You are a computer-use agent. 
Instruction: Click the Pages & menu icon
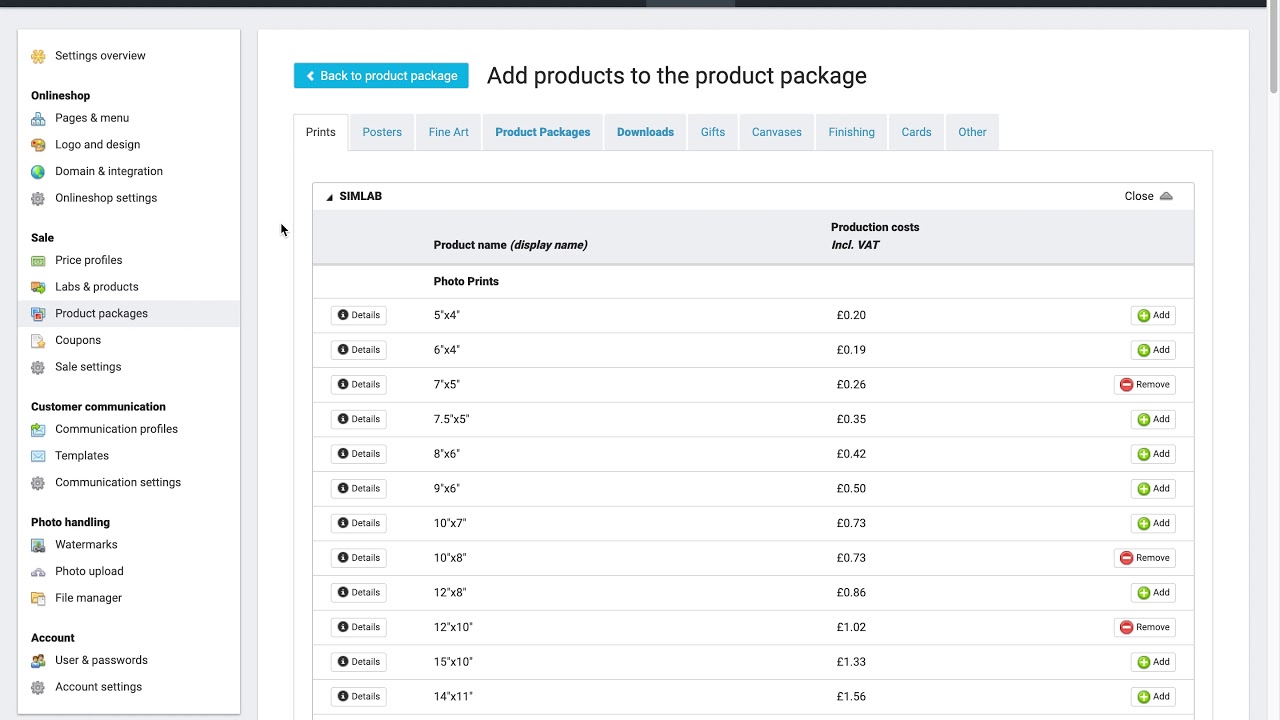coord(38,118)
